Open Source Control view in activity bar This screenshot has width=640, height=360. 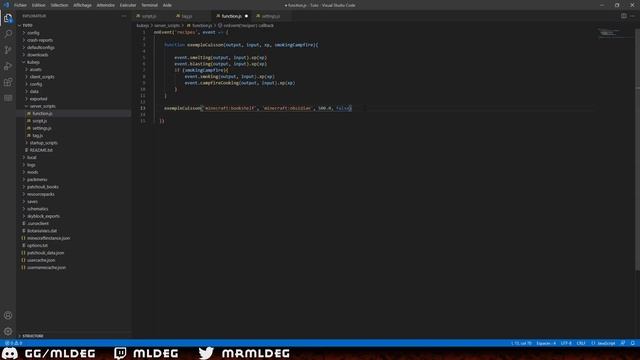(x=8, y=50)
